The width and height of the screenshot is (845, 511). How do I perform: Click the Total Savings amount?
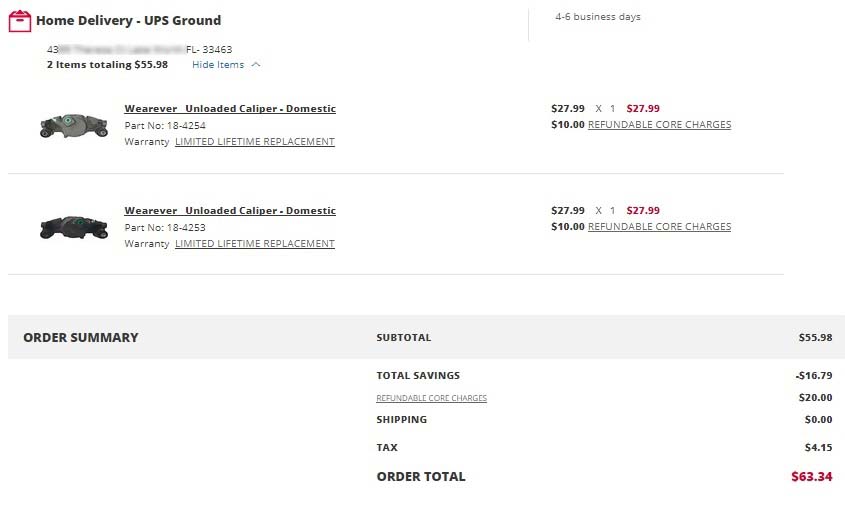click(x=814, y=375)
